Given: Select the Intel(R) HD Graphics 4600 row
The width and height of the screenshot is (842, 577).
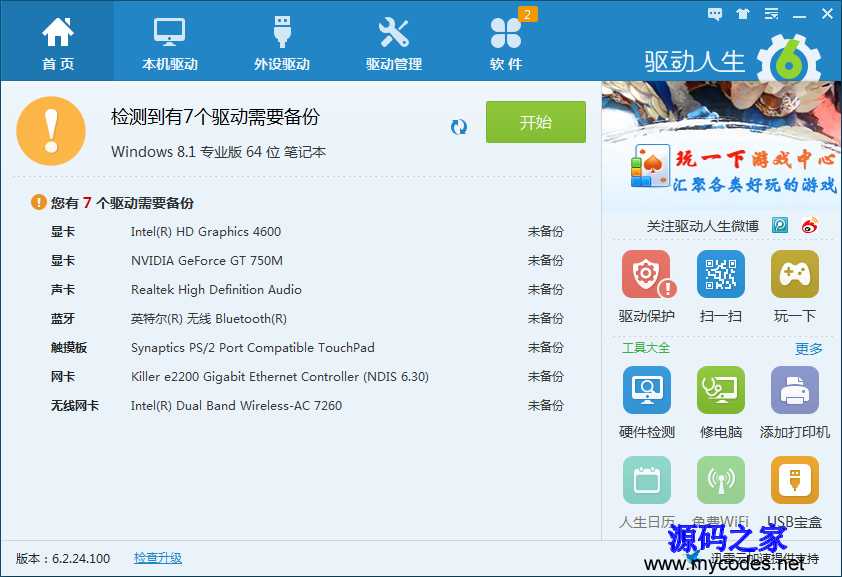Looking at the screenshot, I should pos(307,232).
